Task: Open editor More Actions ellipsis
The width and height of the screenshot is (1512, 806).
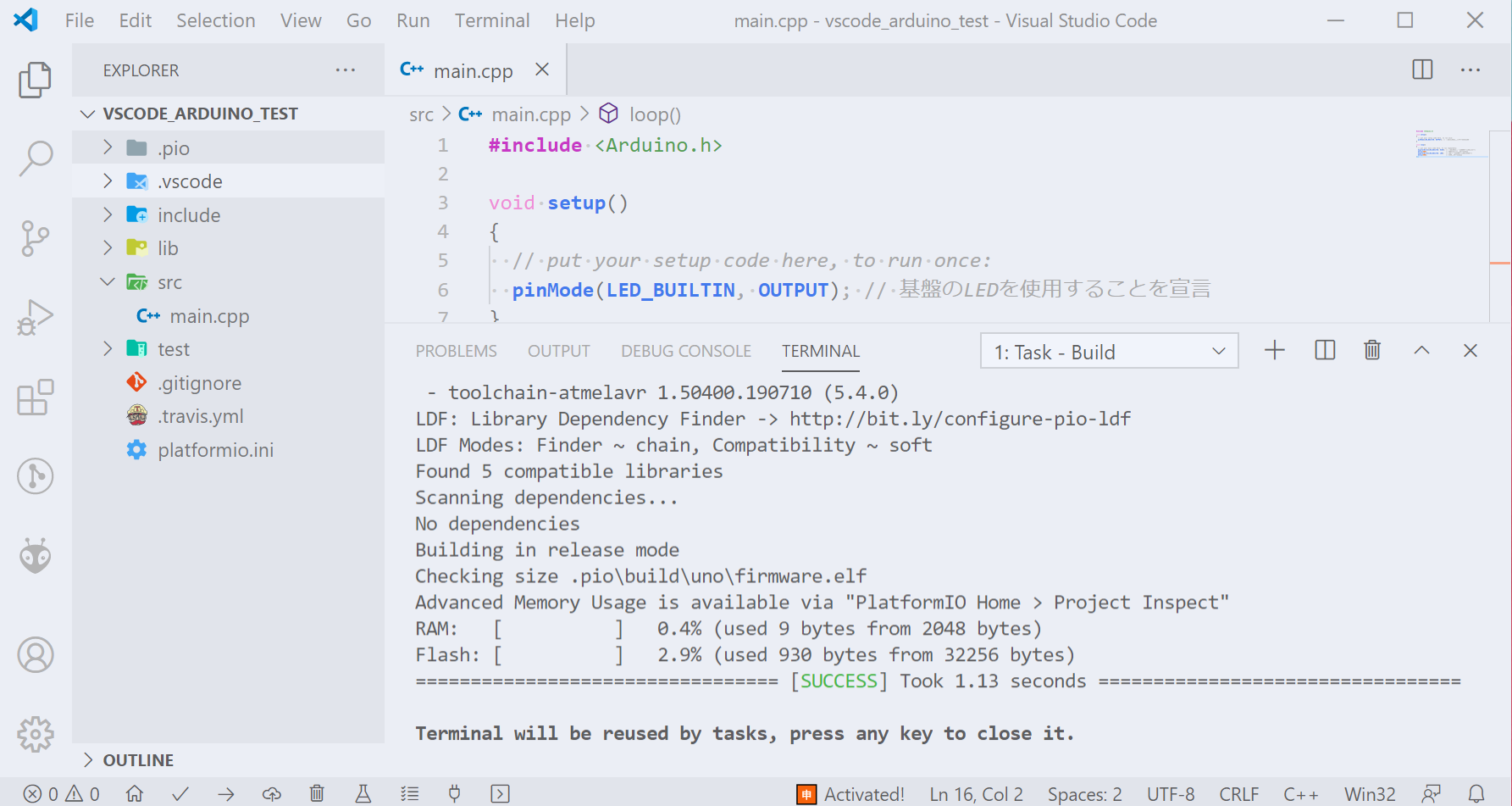Action: coord(1470,69)
